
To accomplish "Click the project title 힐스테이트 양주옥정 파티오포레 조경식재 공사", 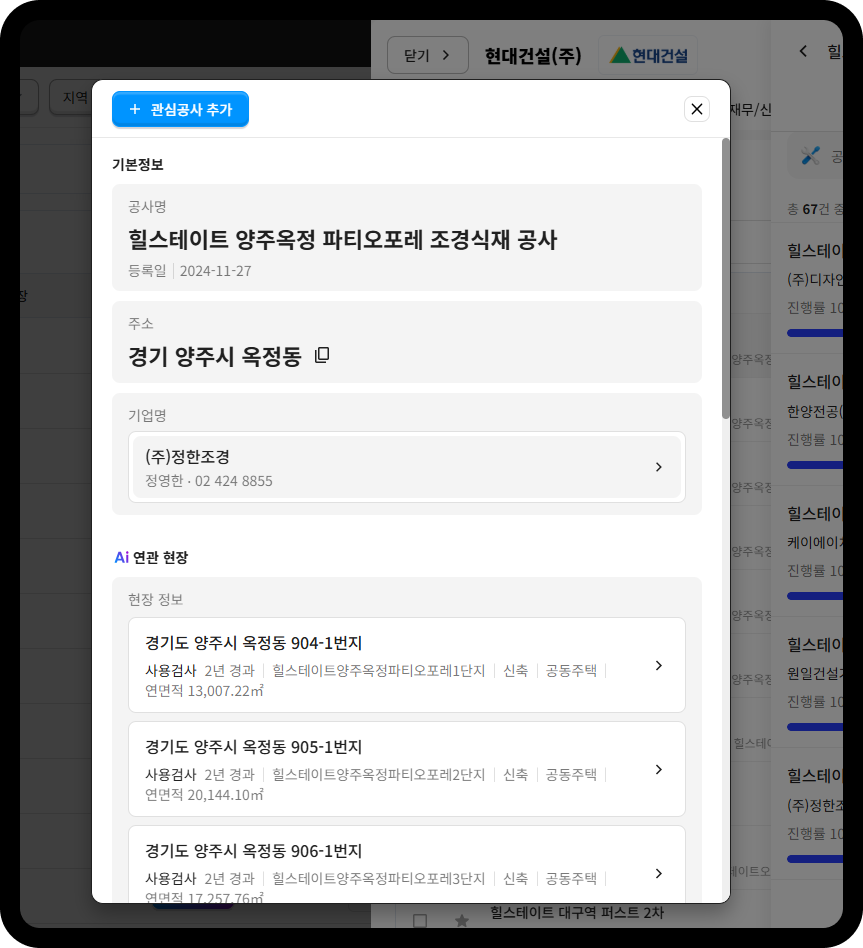I will pos(342,239).
